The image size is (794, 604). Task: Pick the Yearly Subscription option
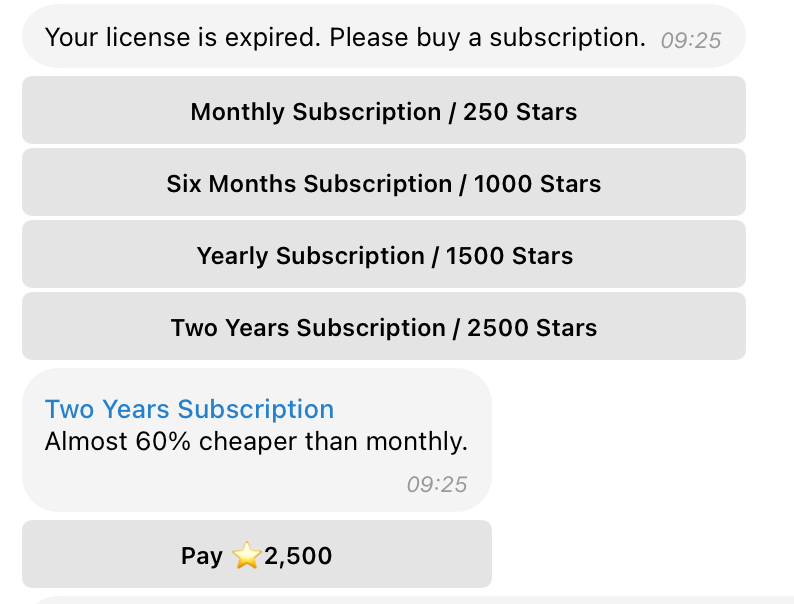(384, 256)
